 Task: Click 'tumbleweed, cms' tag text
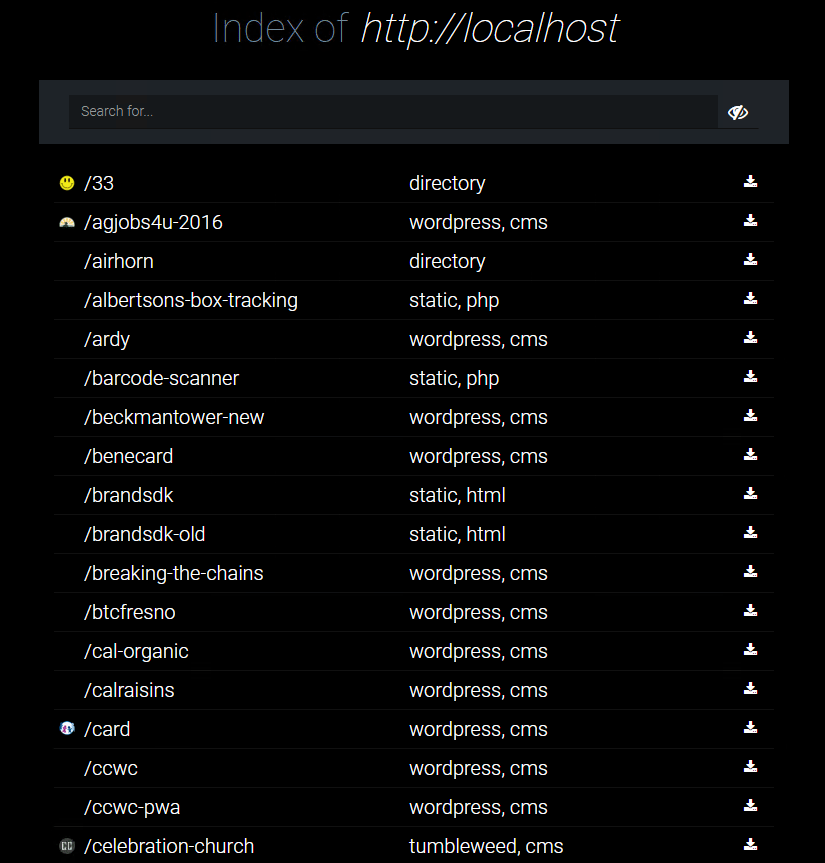click(486, 846)
